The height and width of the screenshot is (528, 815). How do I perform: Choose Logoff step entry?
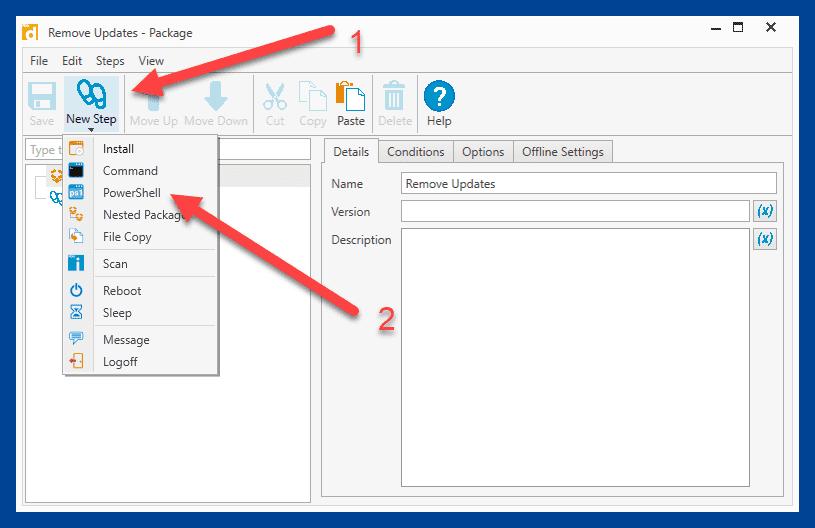point(140,362)
